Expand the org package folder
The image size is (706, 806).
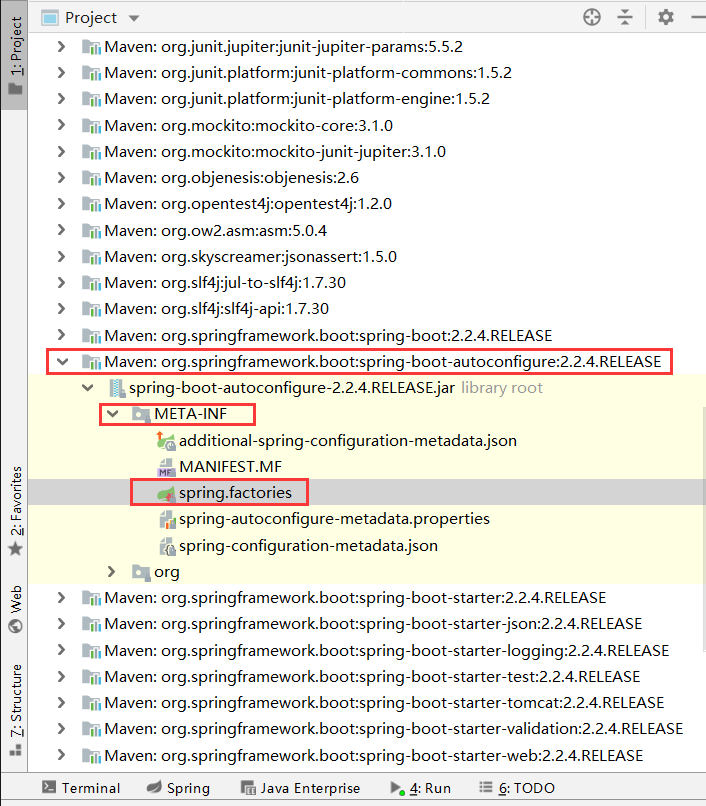111,572
